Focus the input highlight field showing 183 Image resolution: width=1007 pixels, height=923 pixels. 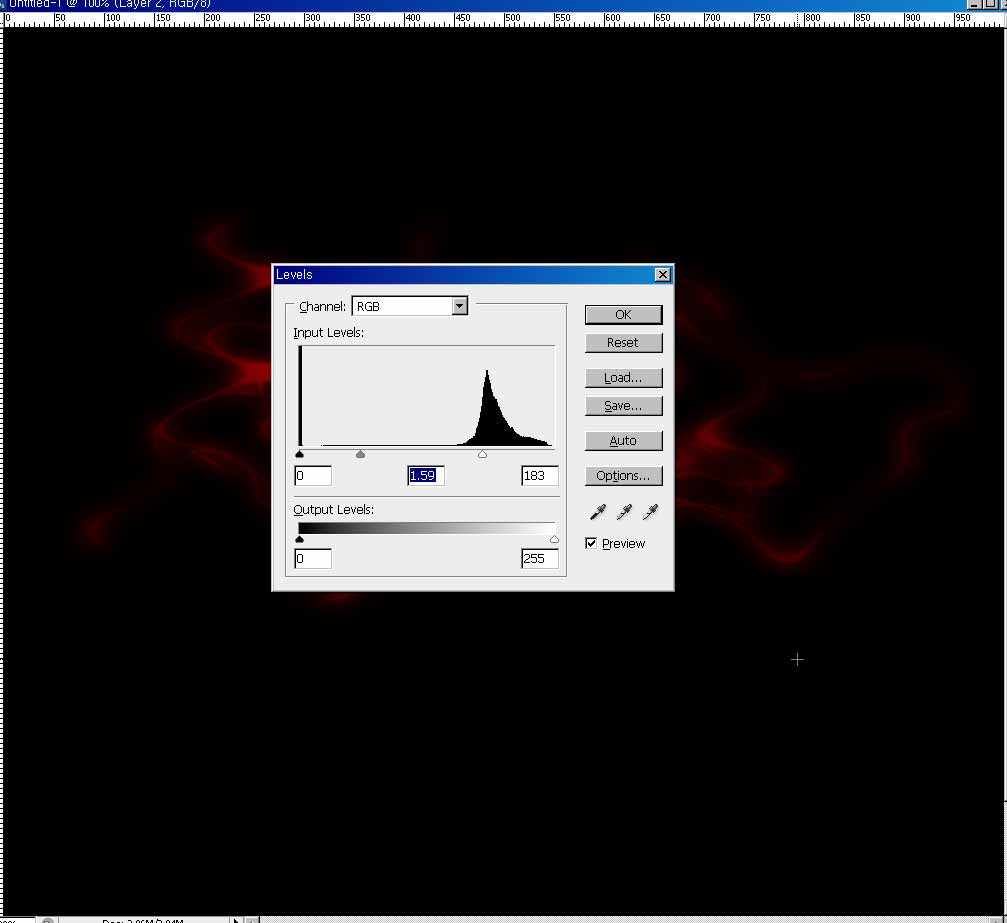click(x=539, y=476)
